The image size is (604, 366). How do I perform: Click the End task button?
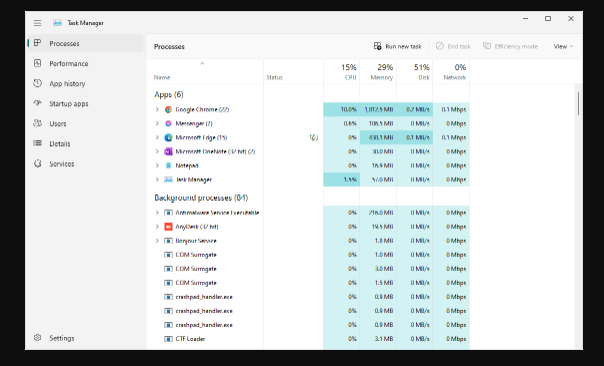click(453, 46)
